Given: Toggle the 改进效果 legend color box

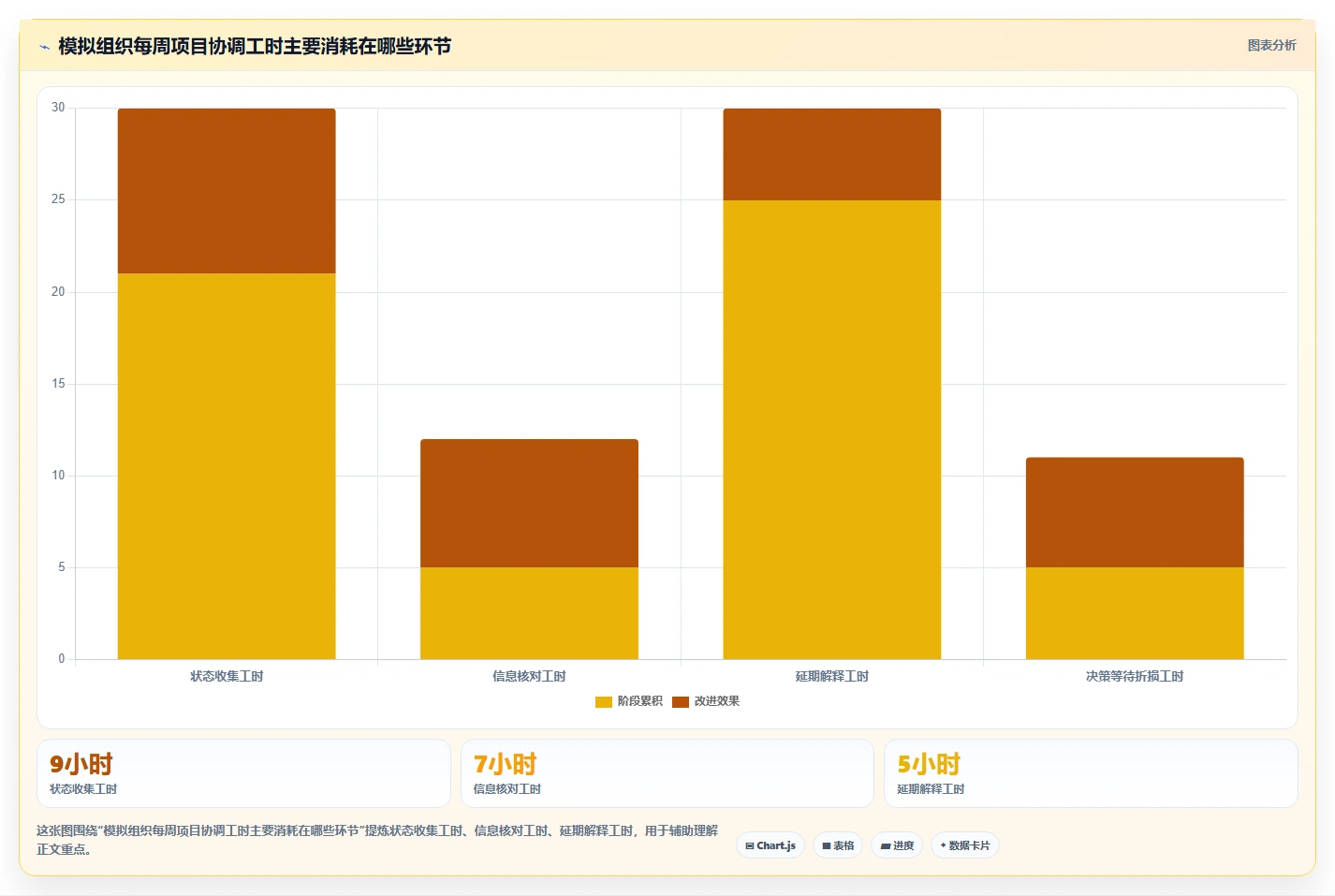Looking at the screenshot, I should [681, 701].
